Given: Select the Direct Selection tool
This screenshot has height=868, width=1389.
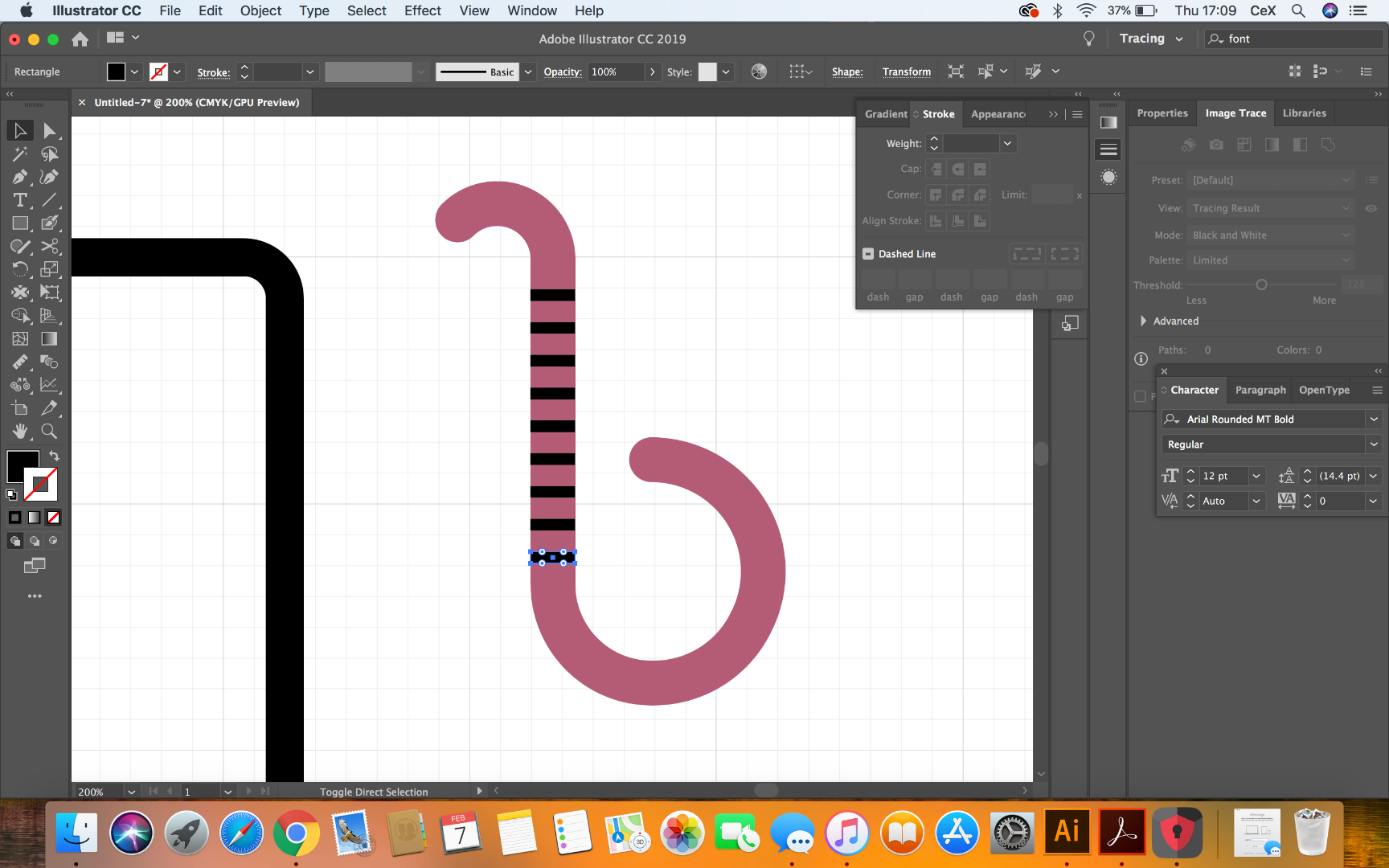Looking at the screenshot, I should (x=49, y=130).
